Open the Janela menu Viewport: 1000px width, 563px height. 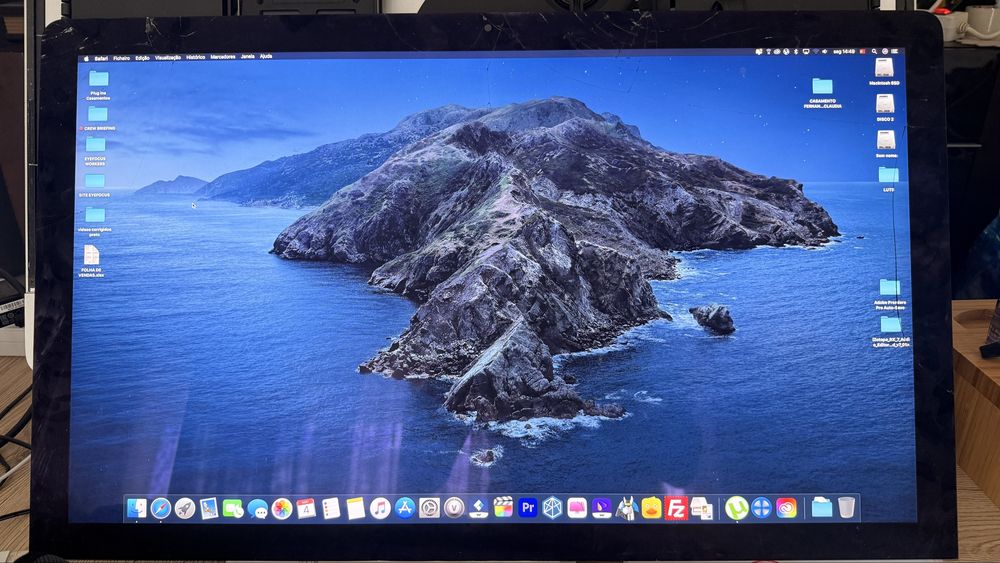pos(247,57)
